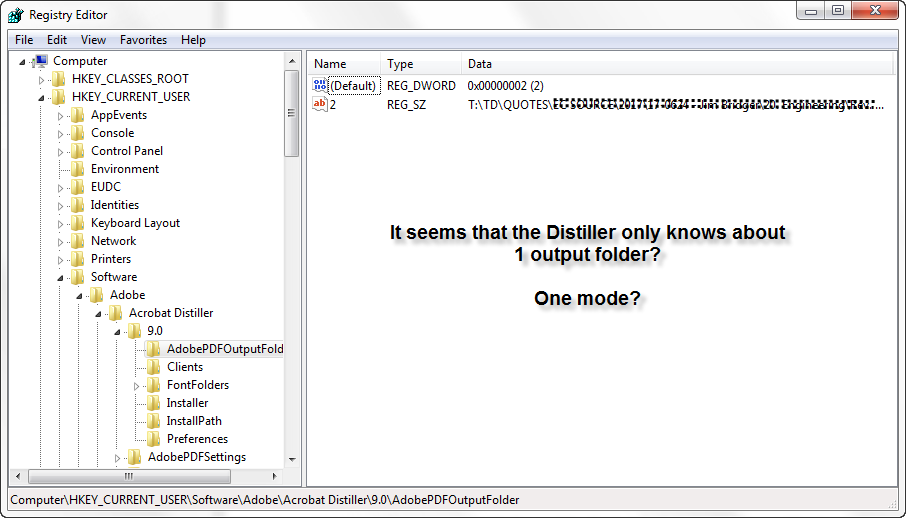Expand the Printers node
The image size is (906, 518).
click(60, 260)
